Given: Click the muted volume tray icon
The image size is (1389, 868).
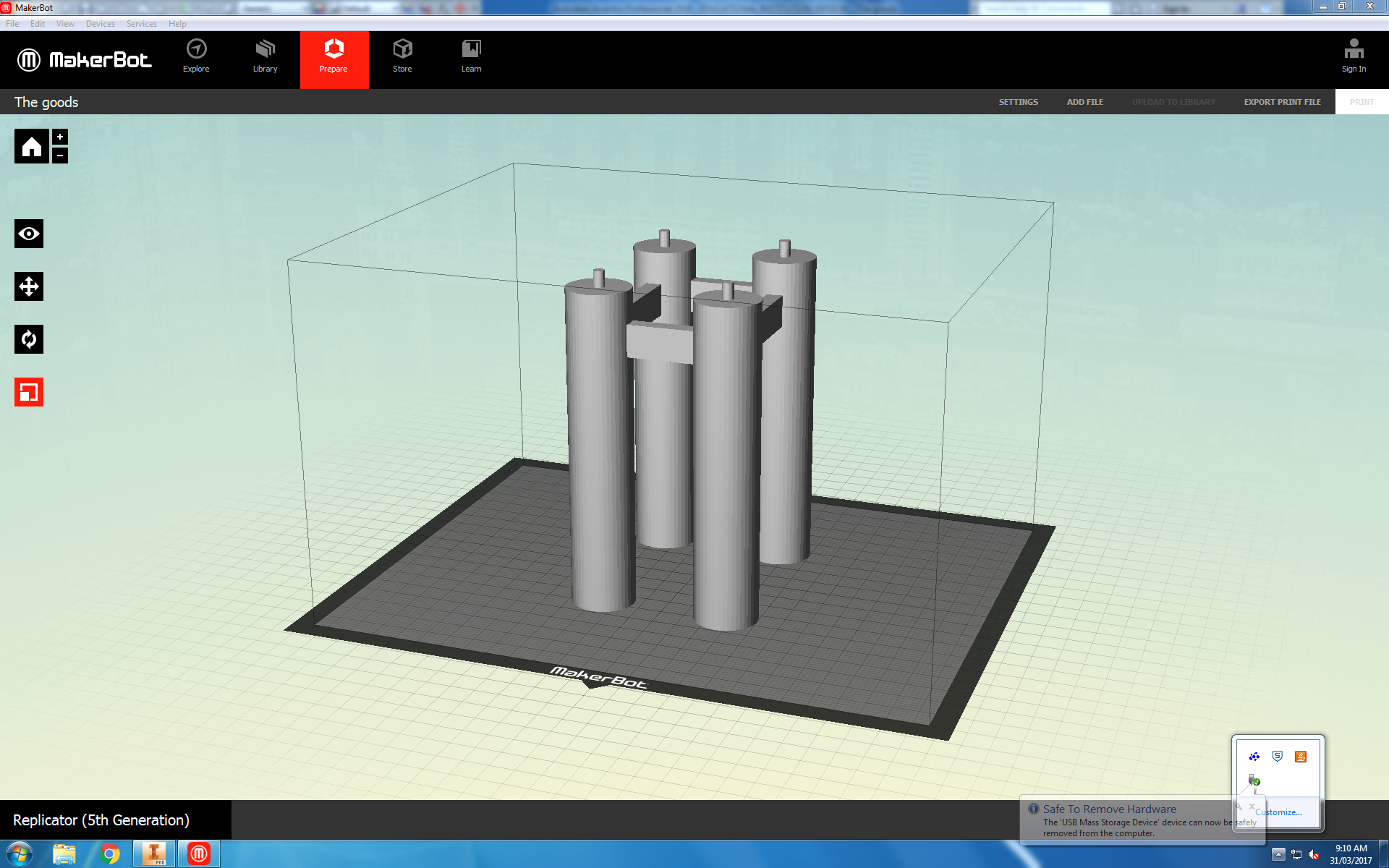Looking at the screenshot, I should point(1314,855).
